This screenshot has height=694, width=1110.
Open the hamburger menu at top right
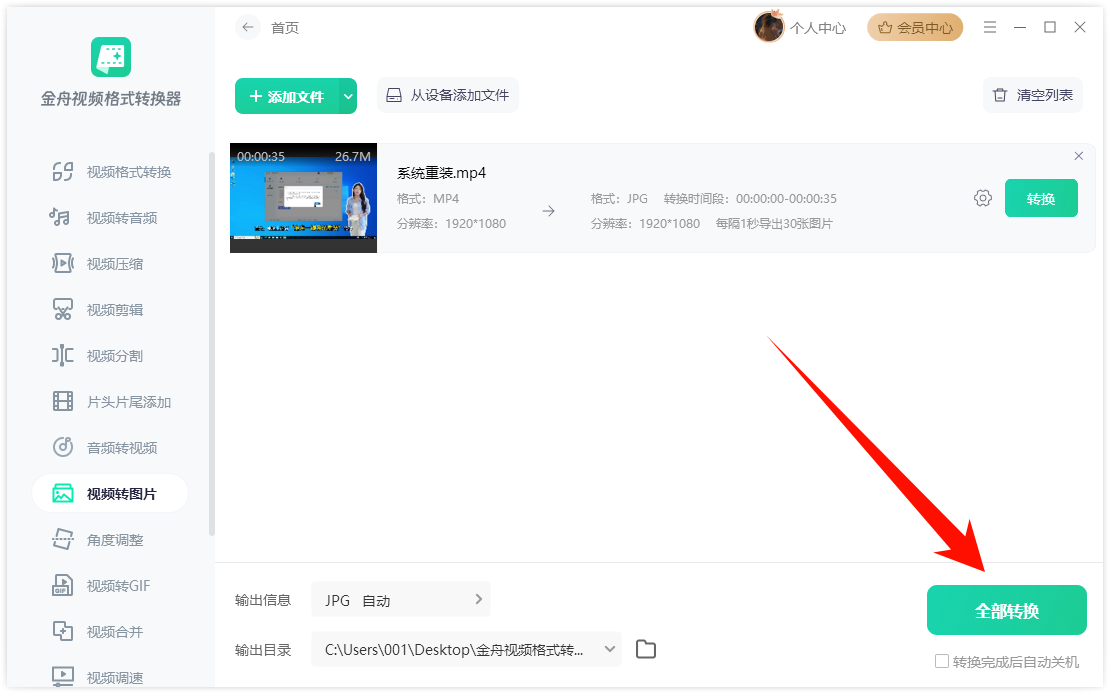(x=989, y=27)
